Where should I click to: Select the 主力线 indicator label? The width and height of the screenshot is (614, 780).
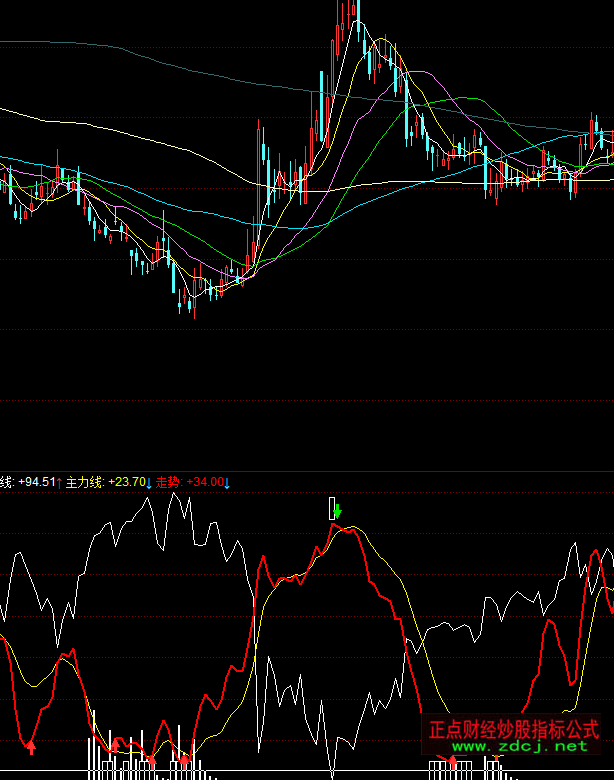[x=84, y=483]
